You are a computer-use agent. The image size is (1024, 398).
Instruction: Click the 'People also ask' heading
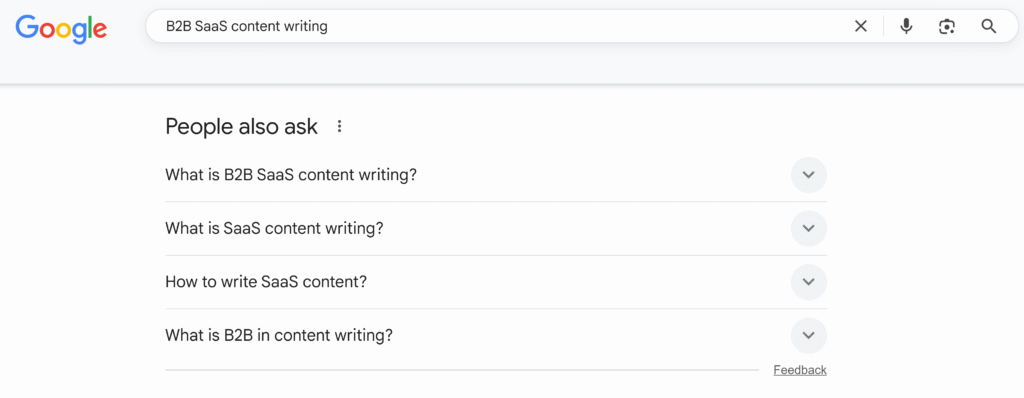[242, 127]
